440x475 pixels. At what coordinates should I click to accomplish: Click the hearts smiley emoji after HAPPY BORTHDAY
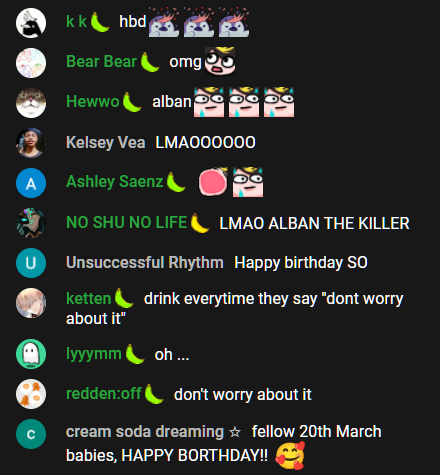[290, 455]
